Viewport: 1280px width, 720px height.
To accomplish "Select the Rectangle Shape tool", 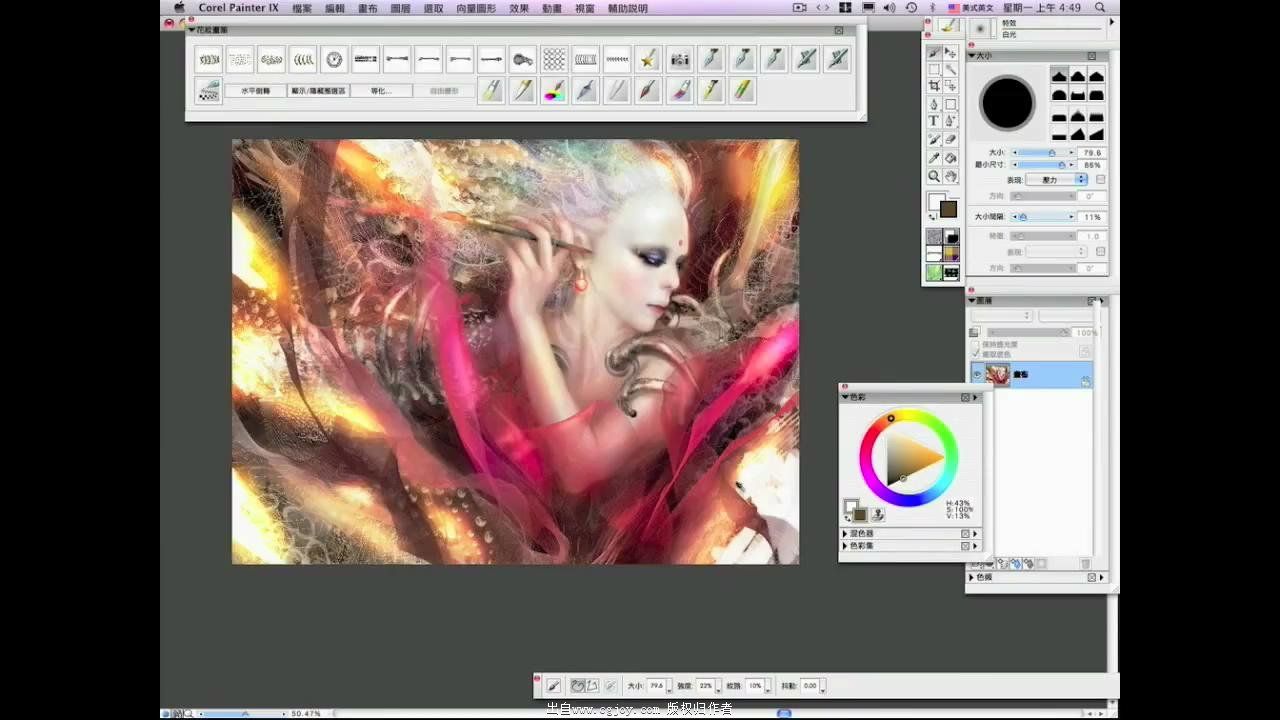I will click(x=951, y=104).
